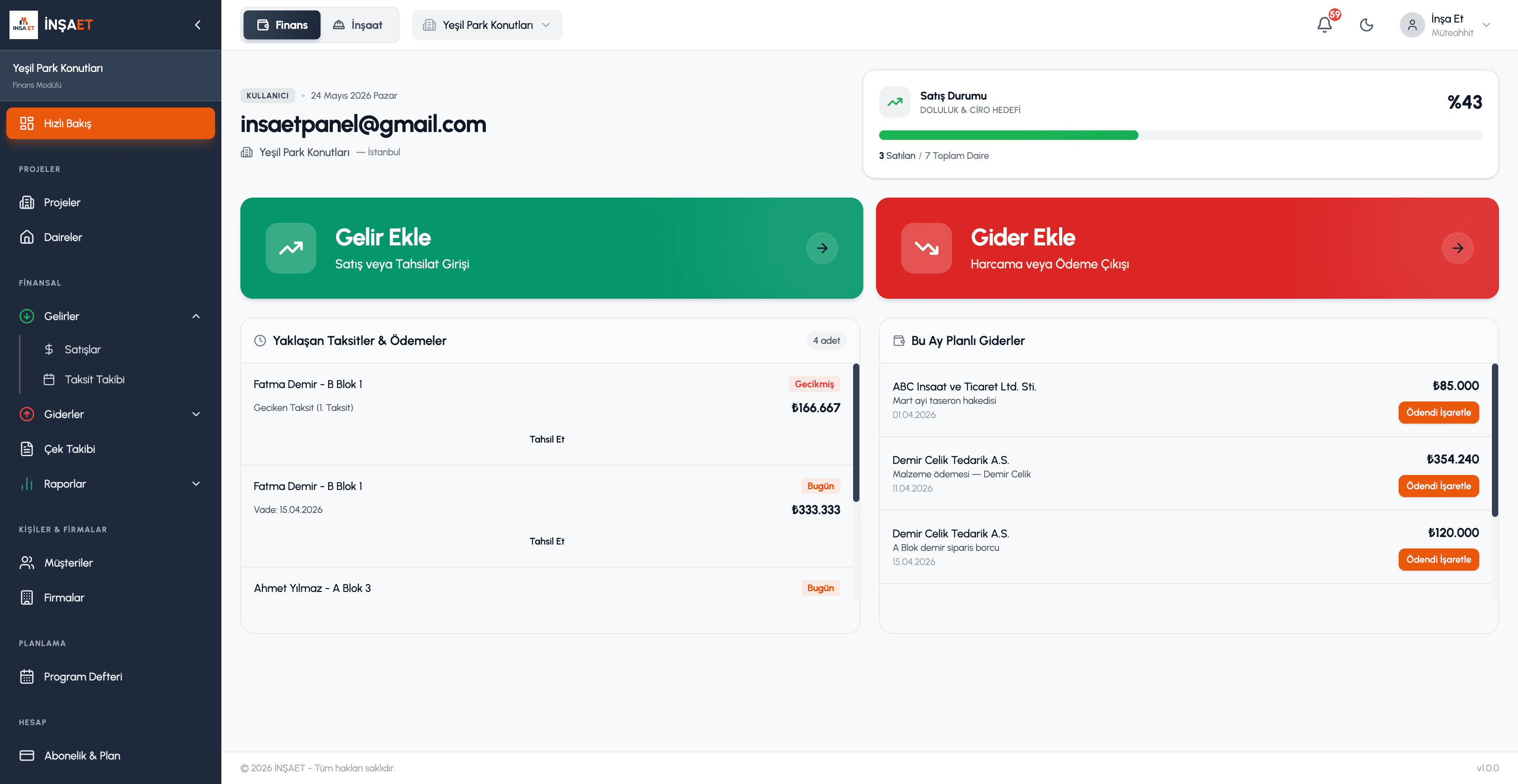Open the notifications bell
1518x784 pixels.
tap(1325, 25)
